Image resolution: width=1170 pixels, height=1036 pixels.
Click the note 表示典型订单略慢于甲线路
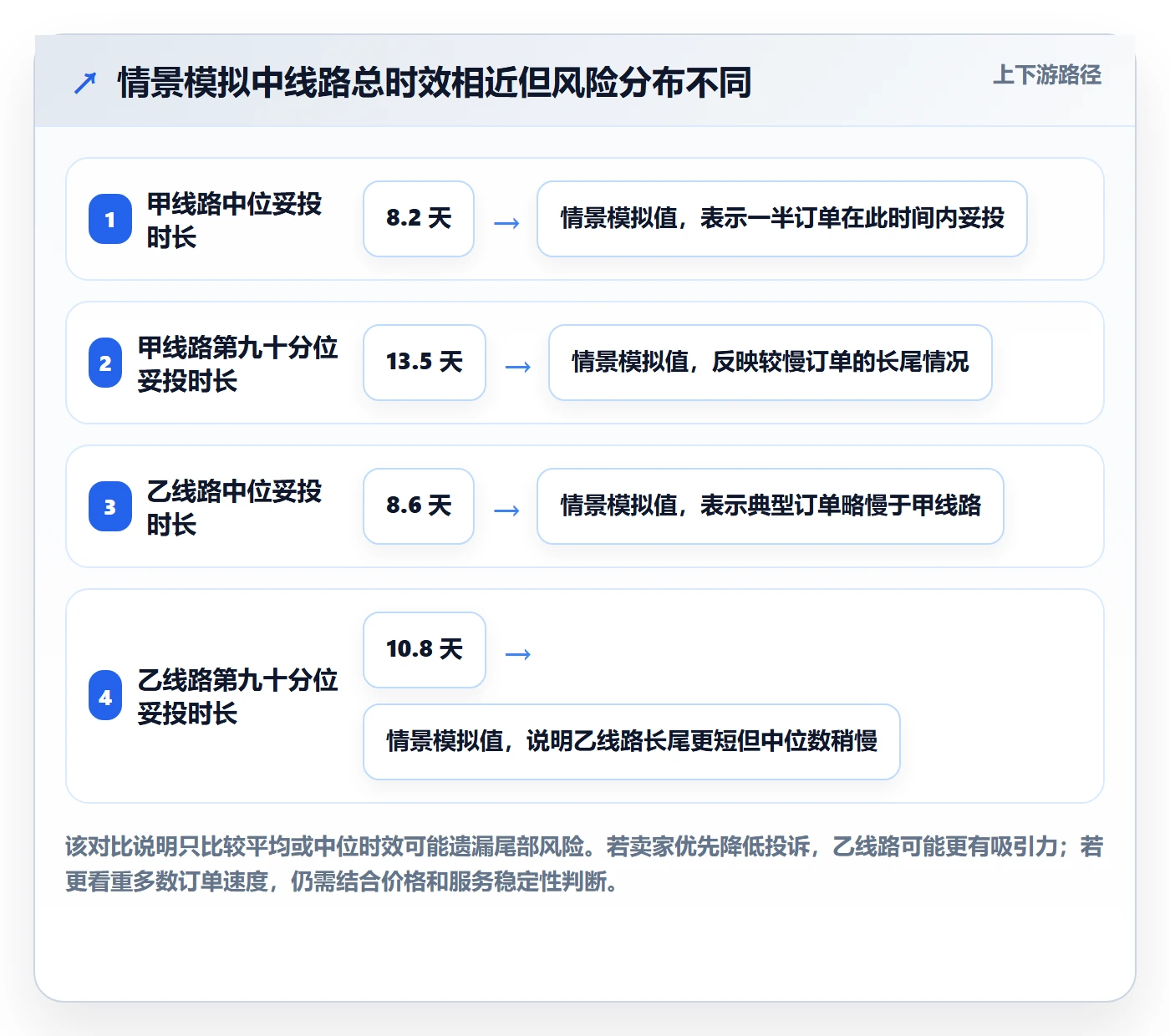pos(771,506)
